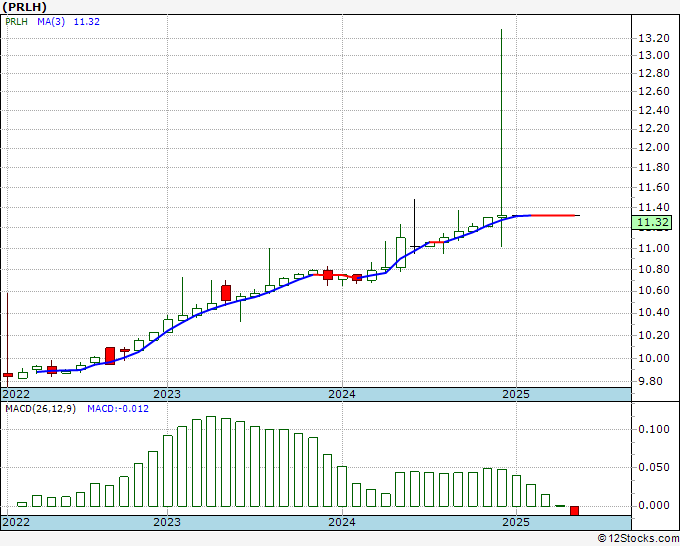The width and height of the screenshot is (680, 546).
Task: Click the 10.00 price axis label
Action: pos(654,358)
